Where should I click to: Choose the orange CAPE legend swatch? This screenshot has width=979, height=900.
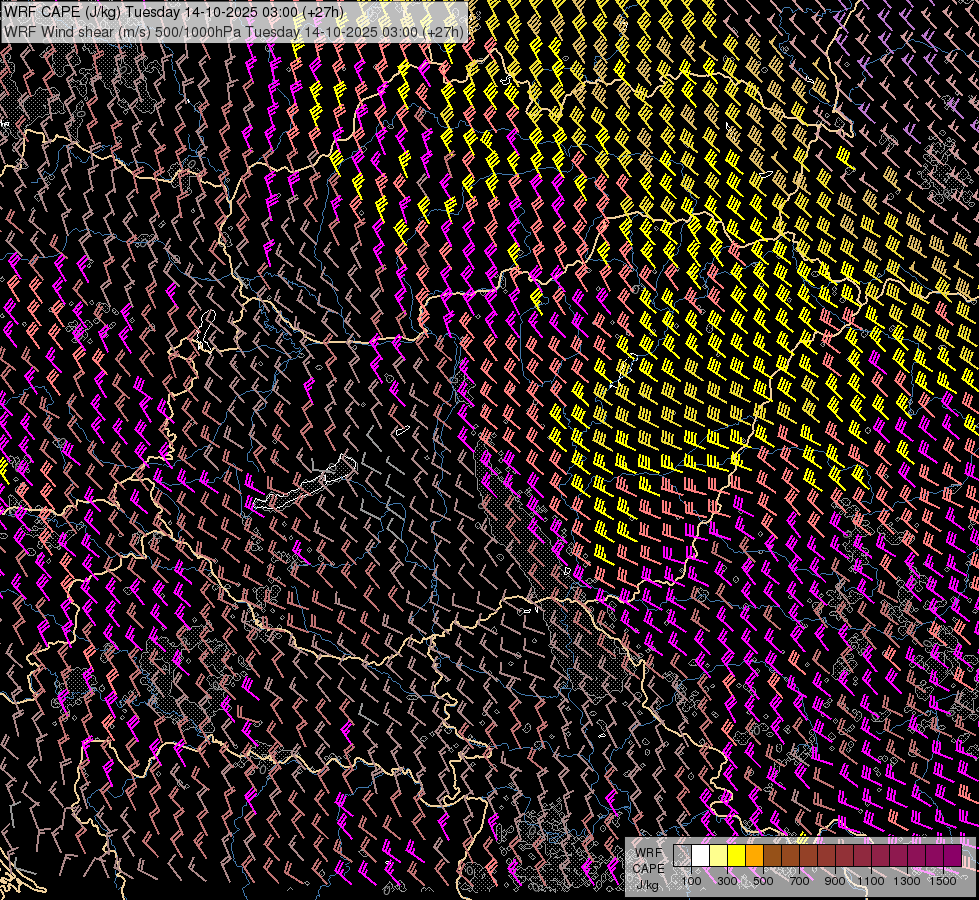pos(754,856)
